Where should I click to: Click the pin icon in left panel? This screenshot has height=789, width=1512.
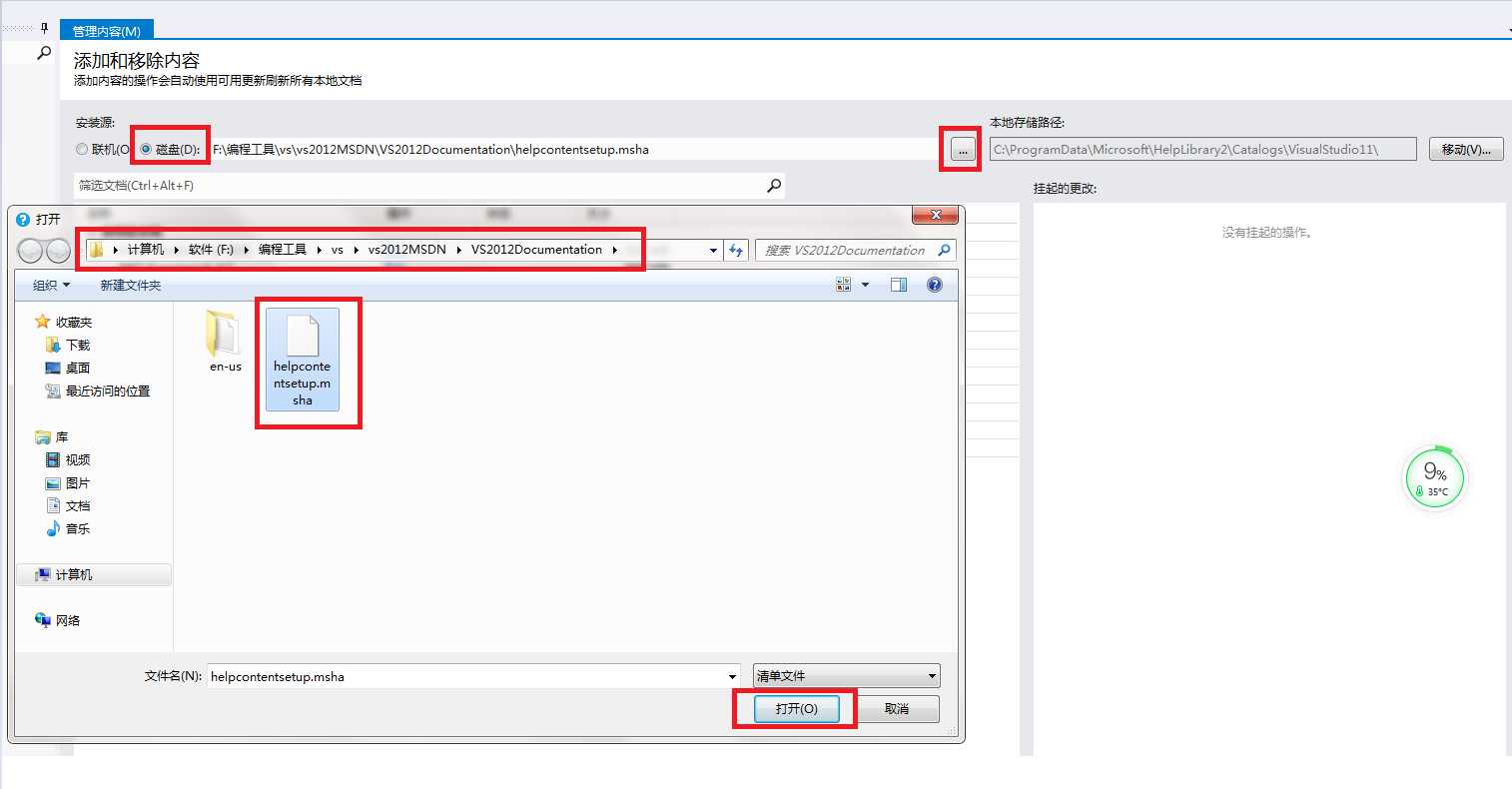coord(44,28)
